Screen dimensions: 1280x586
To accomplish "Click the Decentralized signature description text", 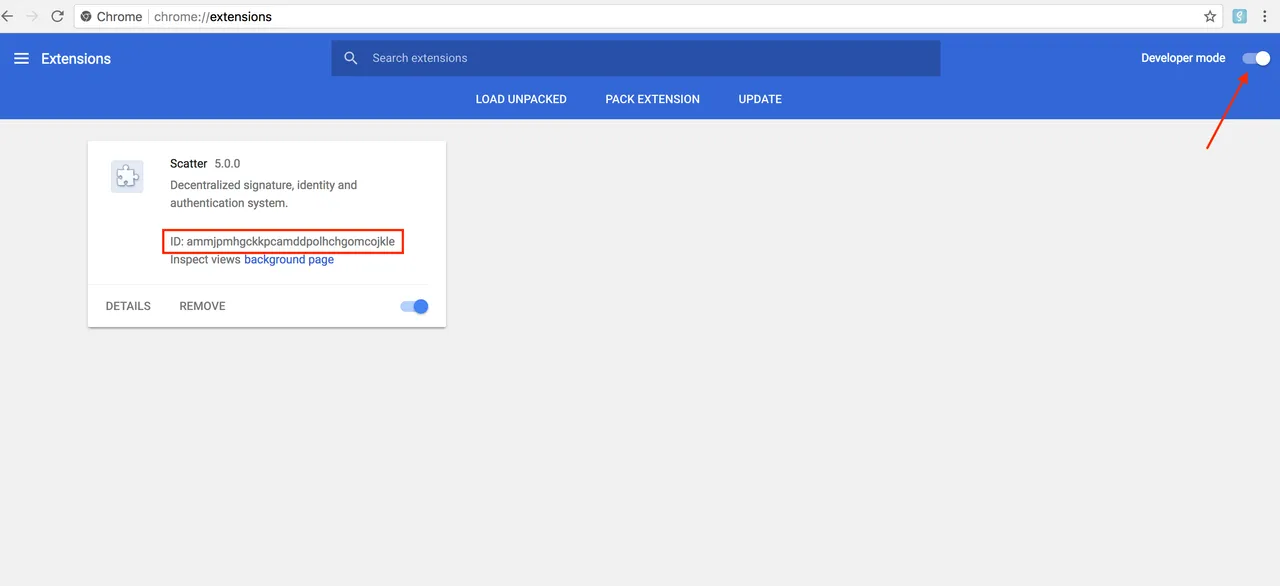I will click(263, 194).
